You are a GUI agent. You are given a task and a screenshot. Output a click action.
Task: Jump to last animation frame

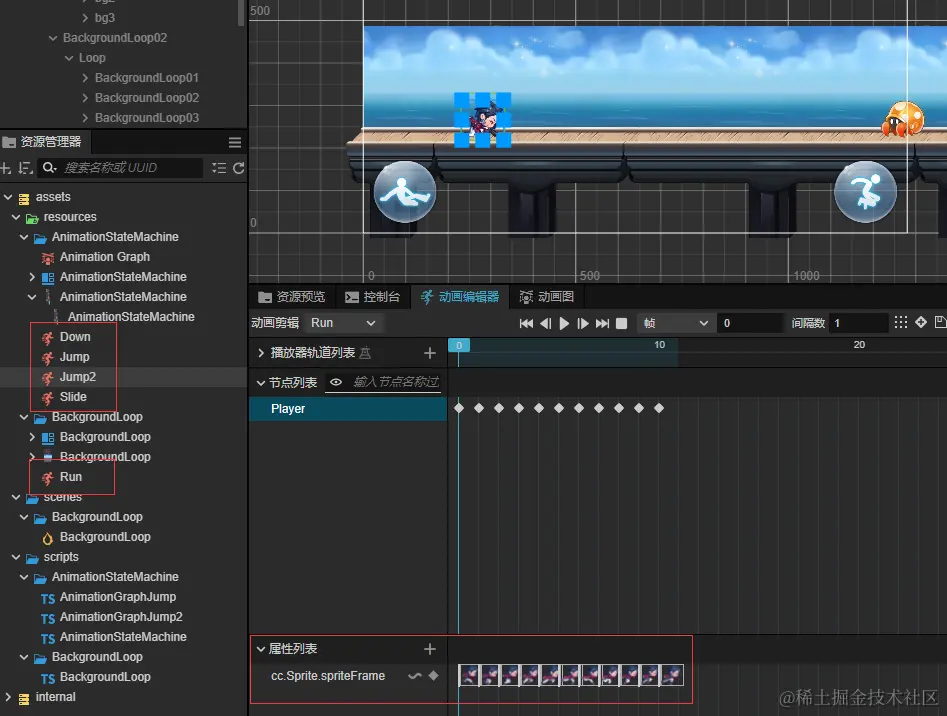coord(602,324)
